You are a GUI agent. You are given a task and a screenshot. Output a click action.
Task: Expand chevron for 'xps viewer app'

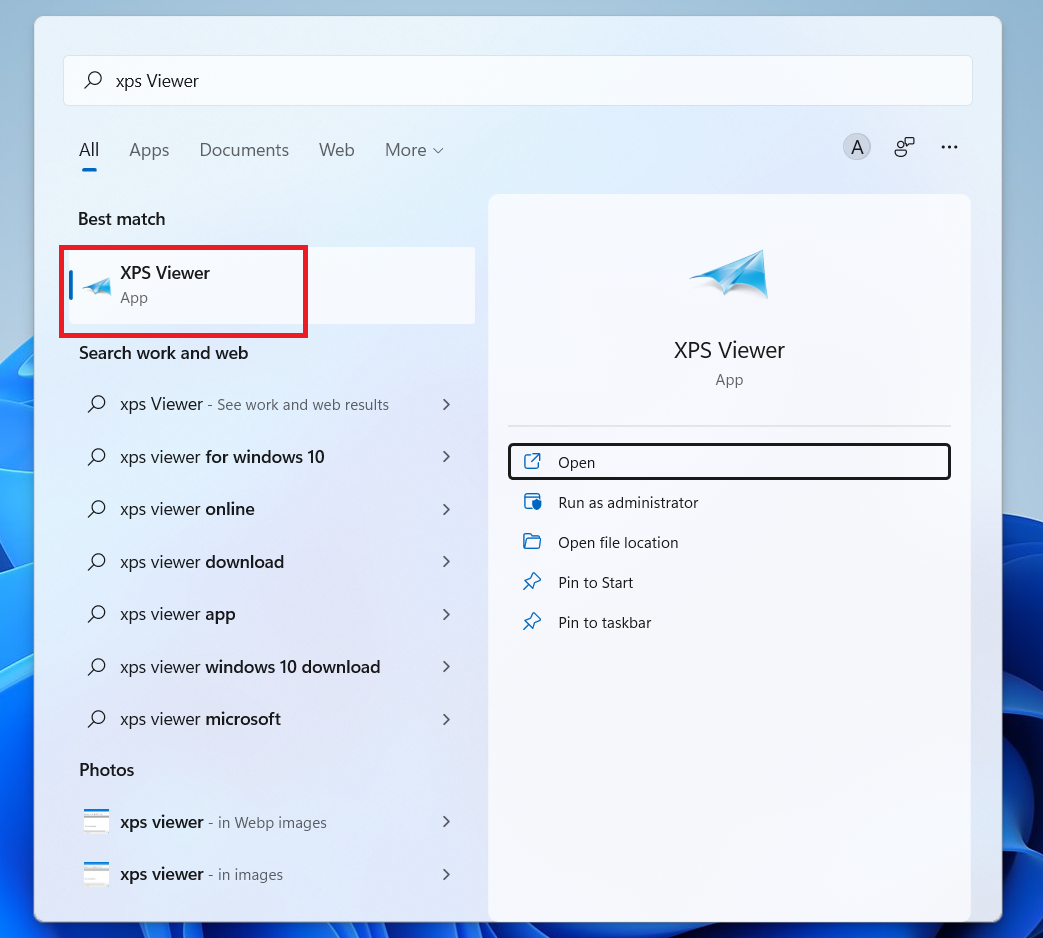[446, 614]
